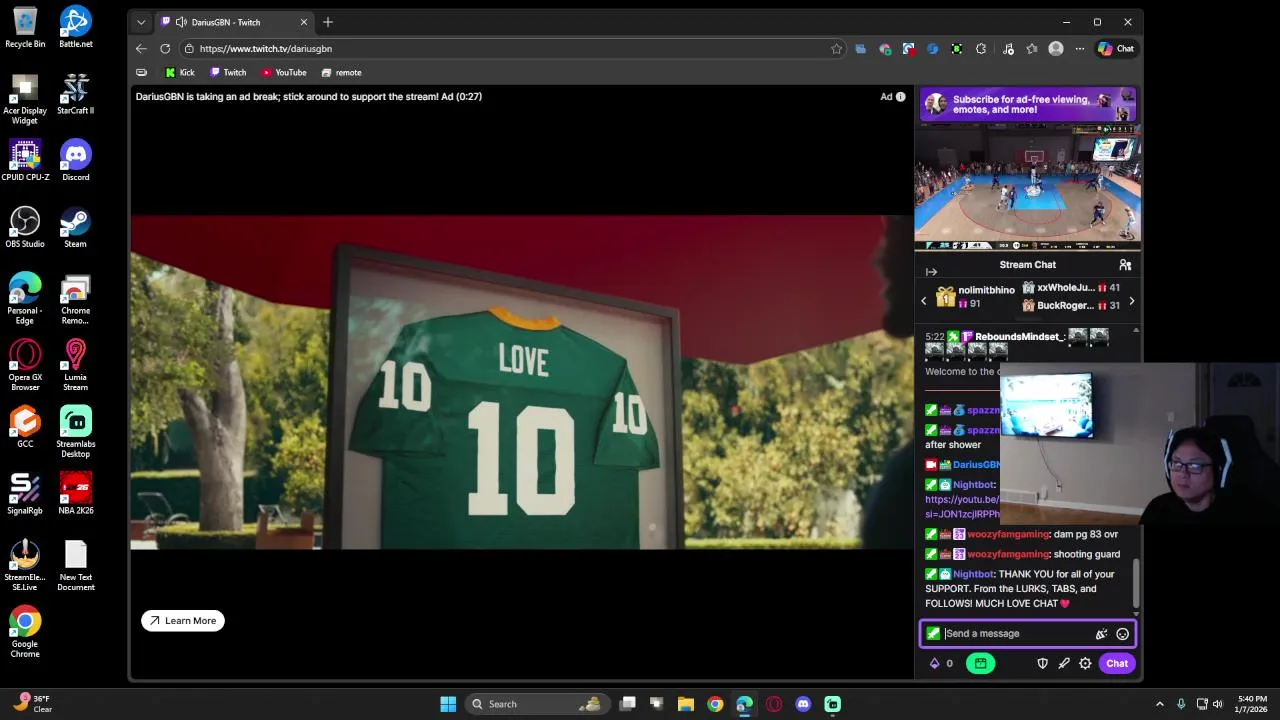Image resolution: width=1280 pixels, height=720 pixels.
Task: Click the chat scrollbar thumb
Action: (1135, 583)
